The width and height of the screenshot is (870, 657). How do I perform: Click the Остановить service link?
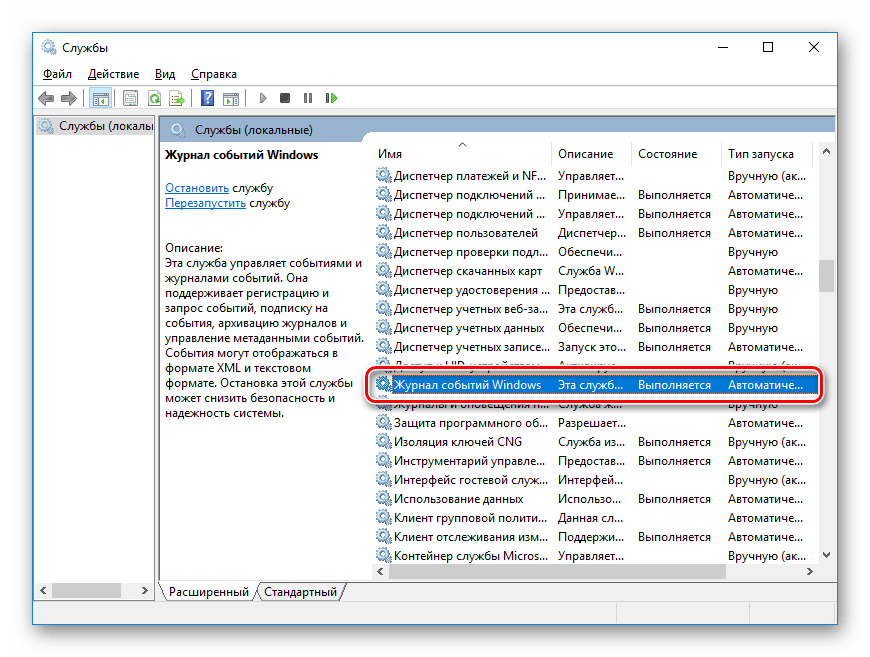(197, 187)
